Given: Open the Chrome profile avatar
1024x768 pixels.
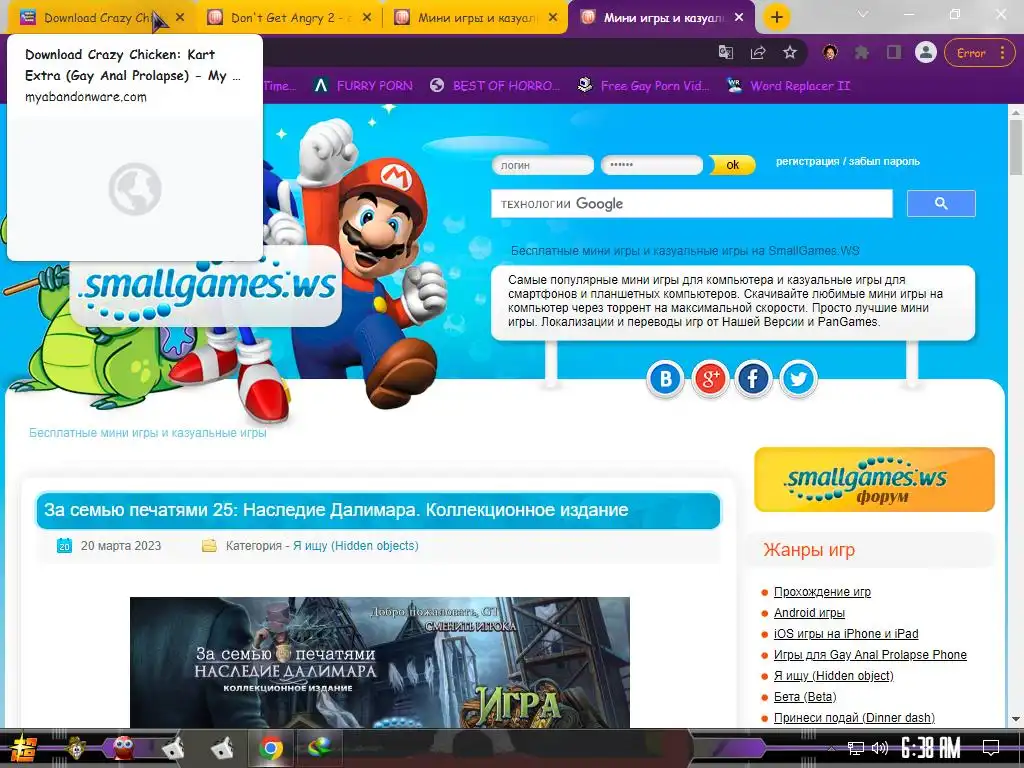Looking at the screenshot, I should (925, 52).
